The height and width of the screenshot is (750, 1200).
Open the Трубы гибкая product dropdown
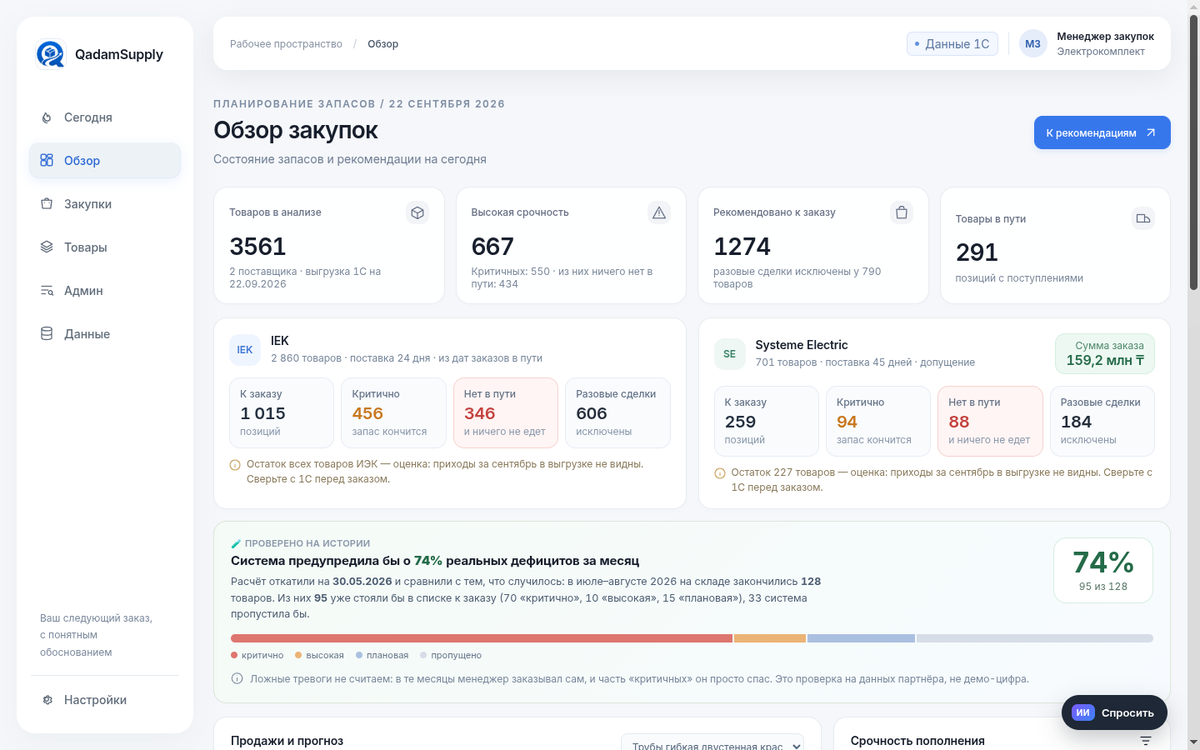tap(712, 745)
